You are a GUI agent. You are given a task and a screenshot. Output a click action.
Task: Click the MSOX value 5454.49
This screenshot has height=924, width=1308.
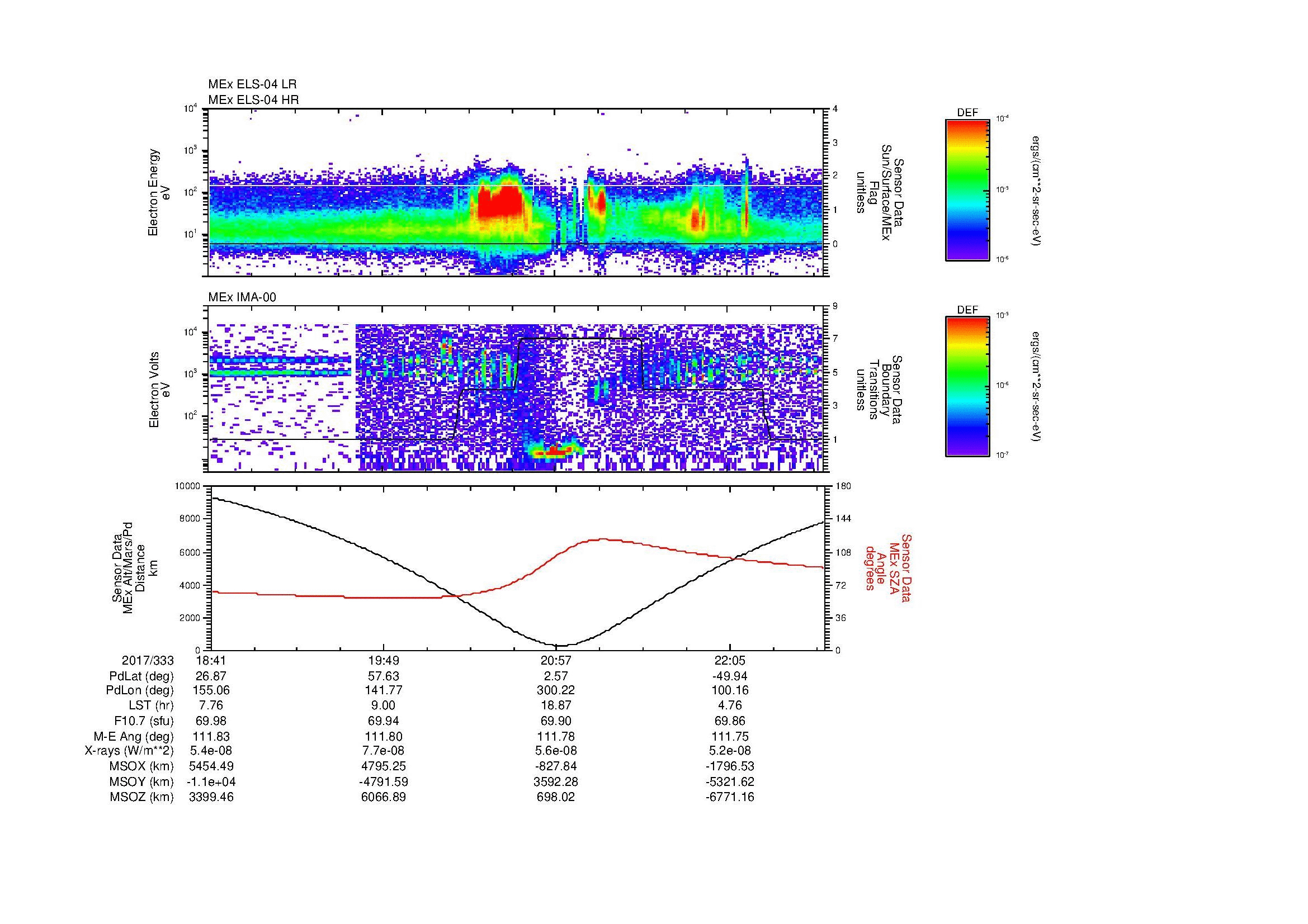pyautogui.click(x=211, y=767)
